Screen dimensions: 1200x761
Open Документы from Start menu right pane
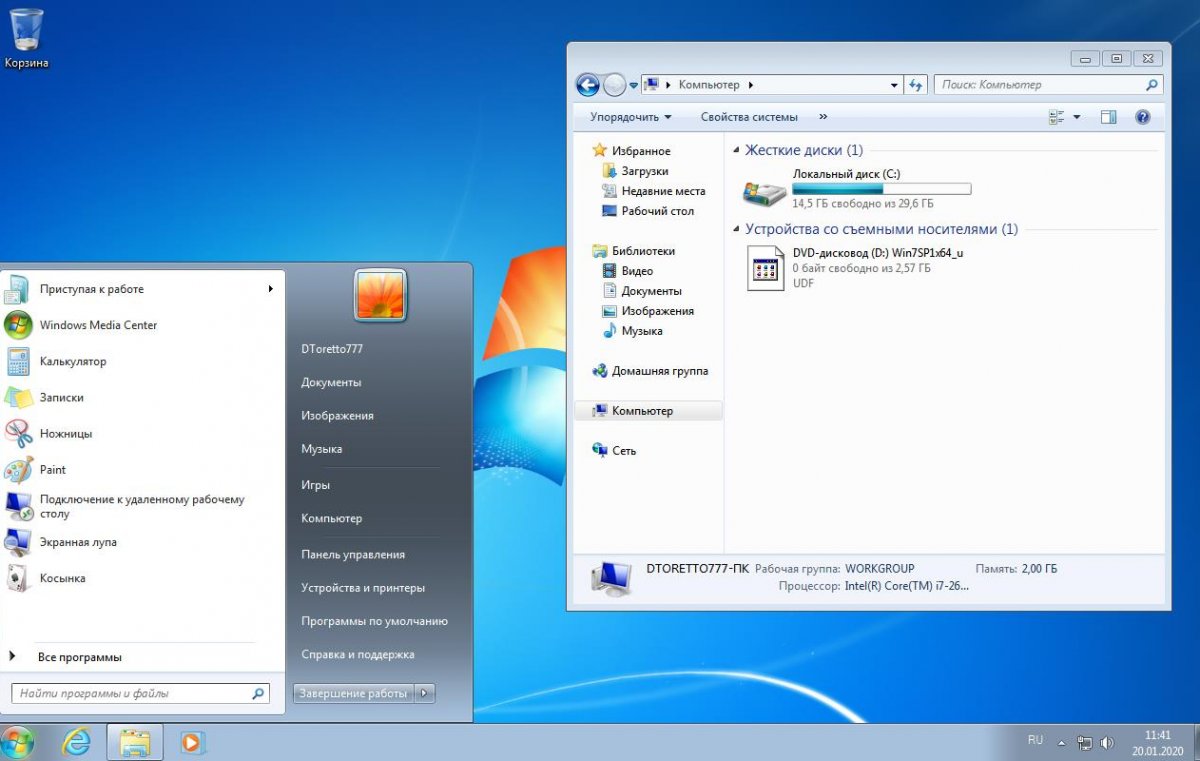point(331,382)
